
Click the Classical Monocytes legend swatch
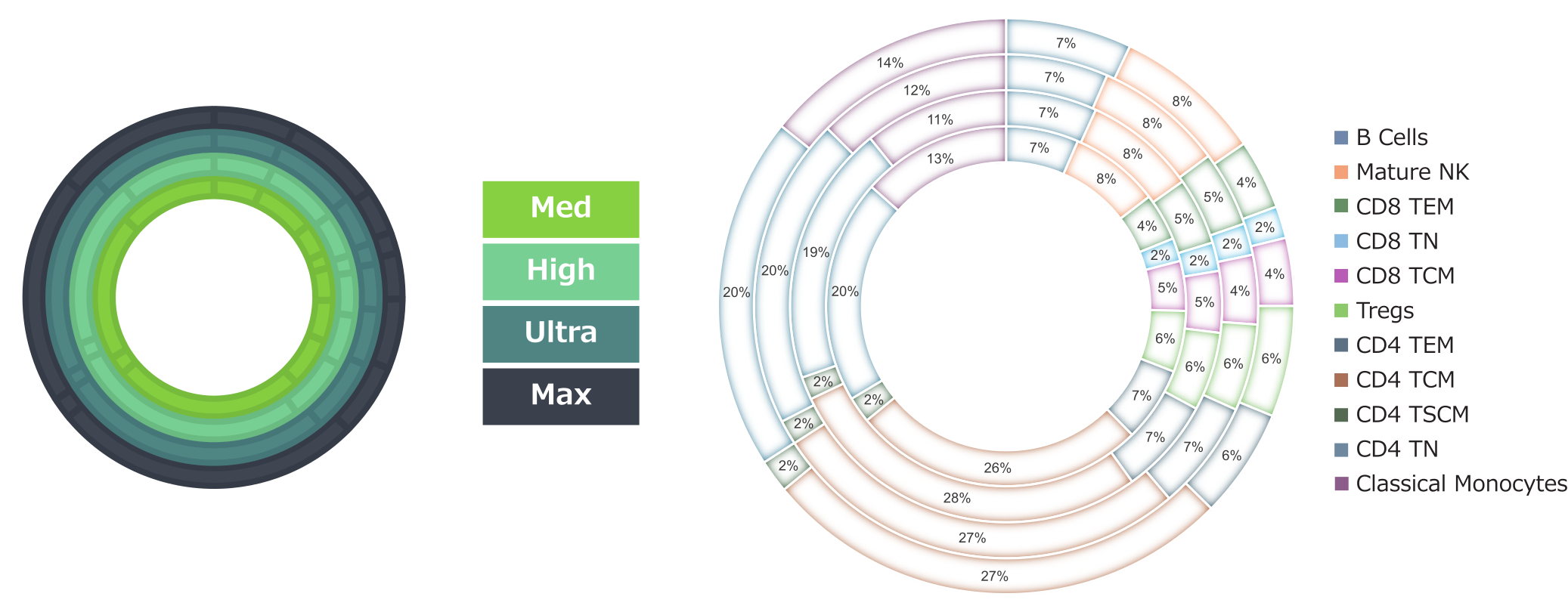[x=1341, y=484]
